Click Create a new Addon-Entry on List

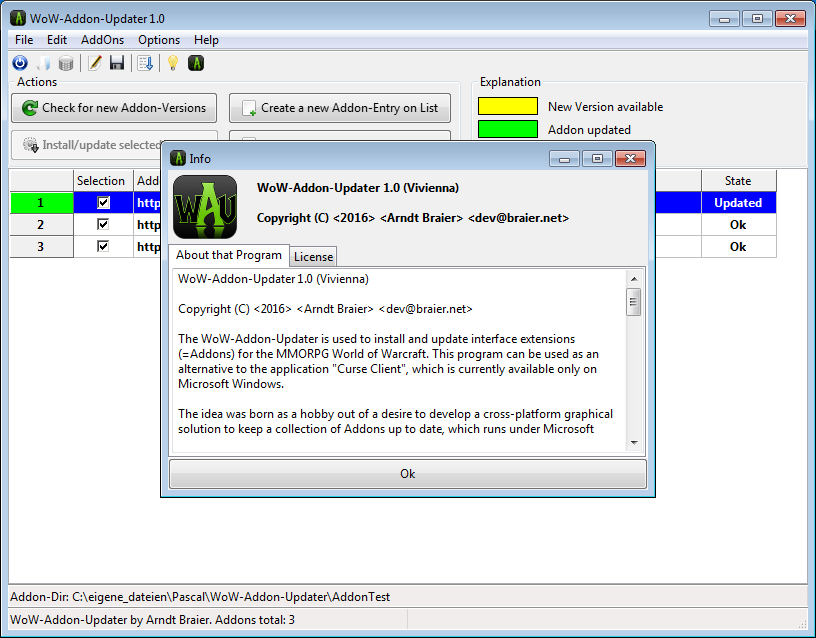[340, 108]
